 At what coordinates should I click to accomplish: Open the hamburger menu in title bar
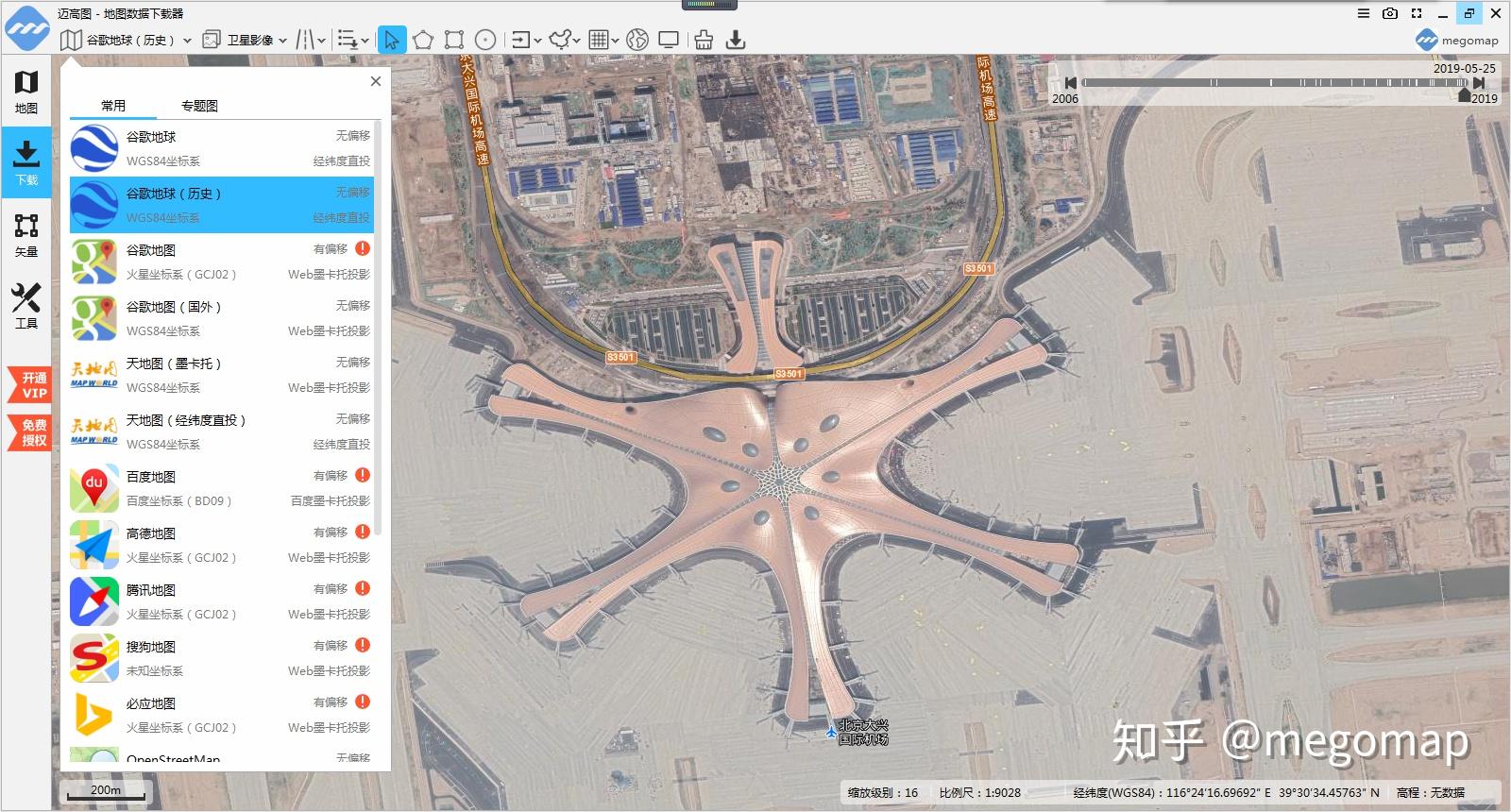tap(1364, 13)
